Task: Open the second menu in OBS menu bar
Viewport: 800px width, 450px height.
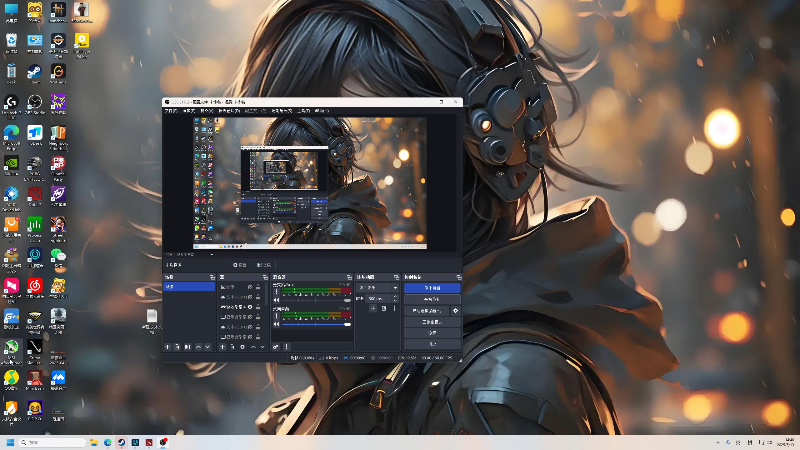Action: [x=189, y=111]
